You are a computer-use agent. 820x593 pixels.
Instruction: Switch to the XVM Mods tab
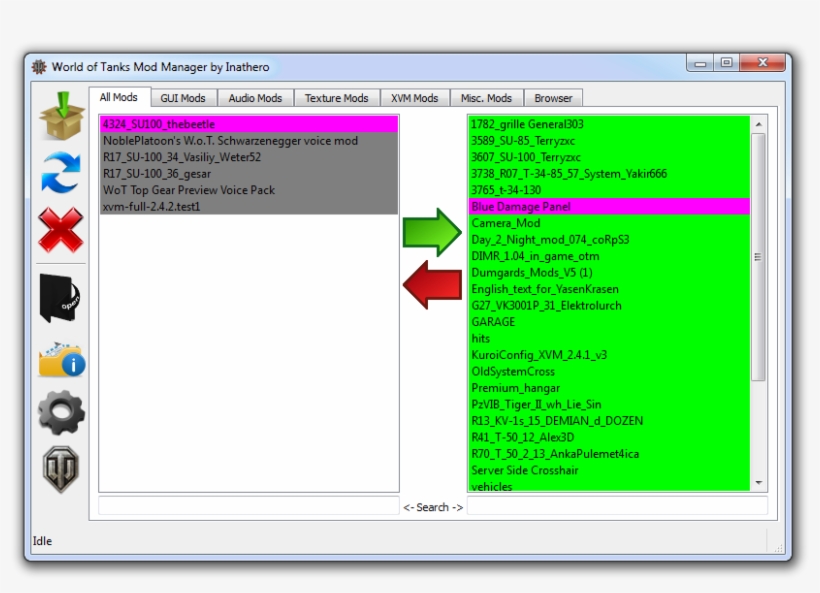tap(415, 98)
